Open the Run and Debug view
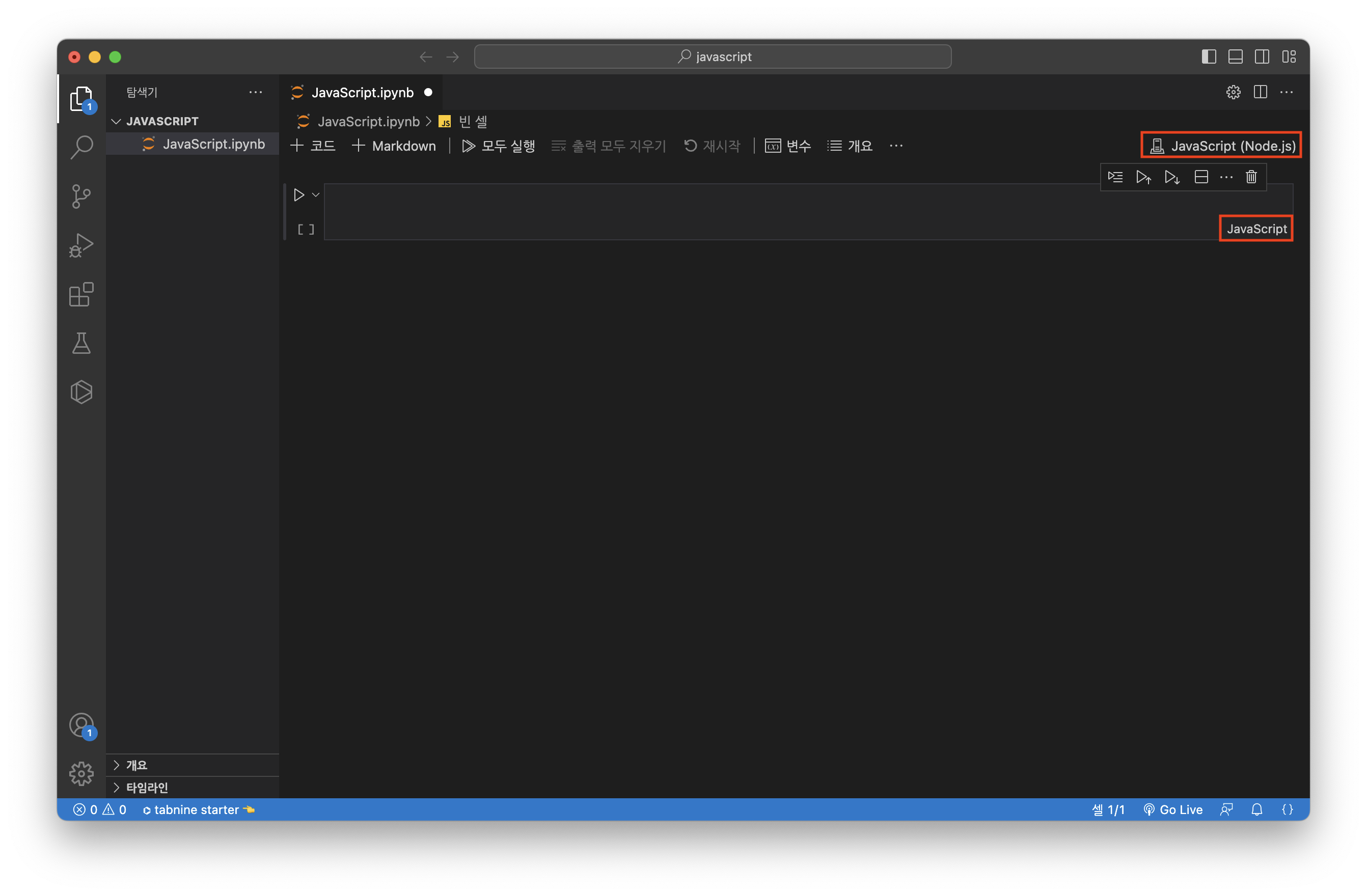Viewport: 1367px width, 896px height. (x=81, y=245)
